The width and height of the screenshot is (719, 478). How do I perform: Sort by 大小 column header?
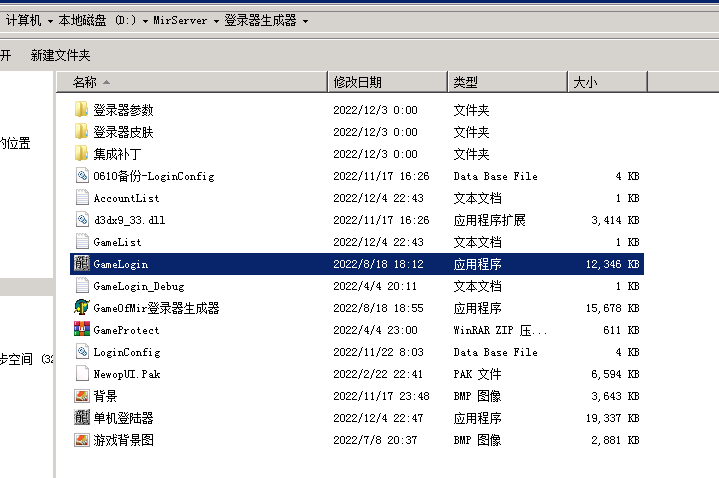[608, 82]
